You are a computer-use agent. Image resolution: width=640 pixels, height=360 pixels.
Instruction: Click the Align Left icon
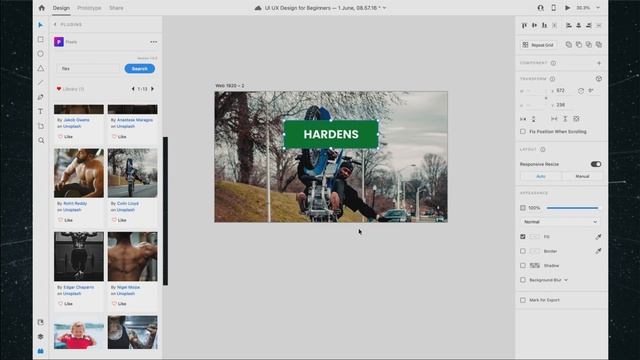tap(569, 25)
